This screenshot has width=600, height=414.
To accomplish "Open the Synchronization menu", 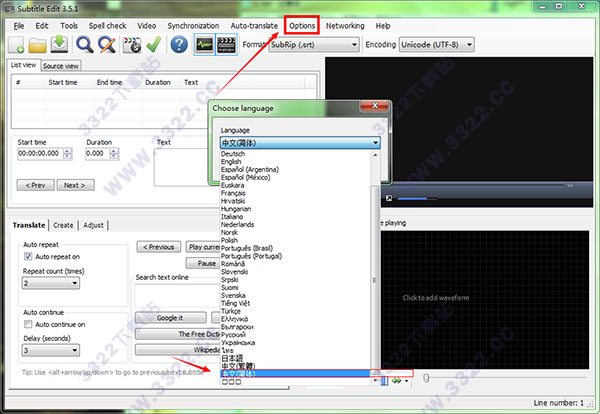I will click(x=193, y=26).
